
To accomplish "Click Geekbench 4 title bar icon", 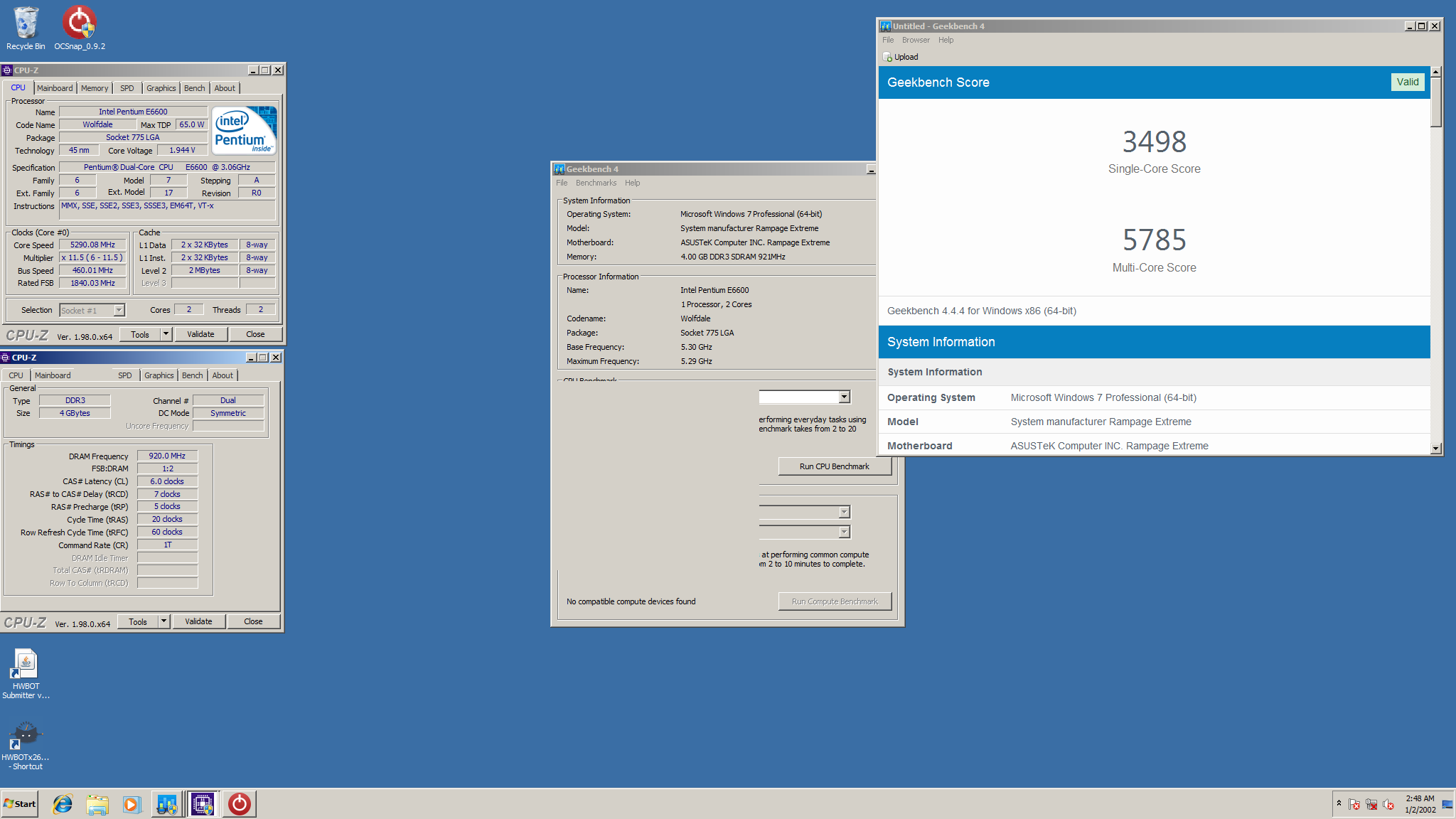I will 560,169.
